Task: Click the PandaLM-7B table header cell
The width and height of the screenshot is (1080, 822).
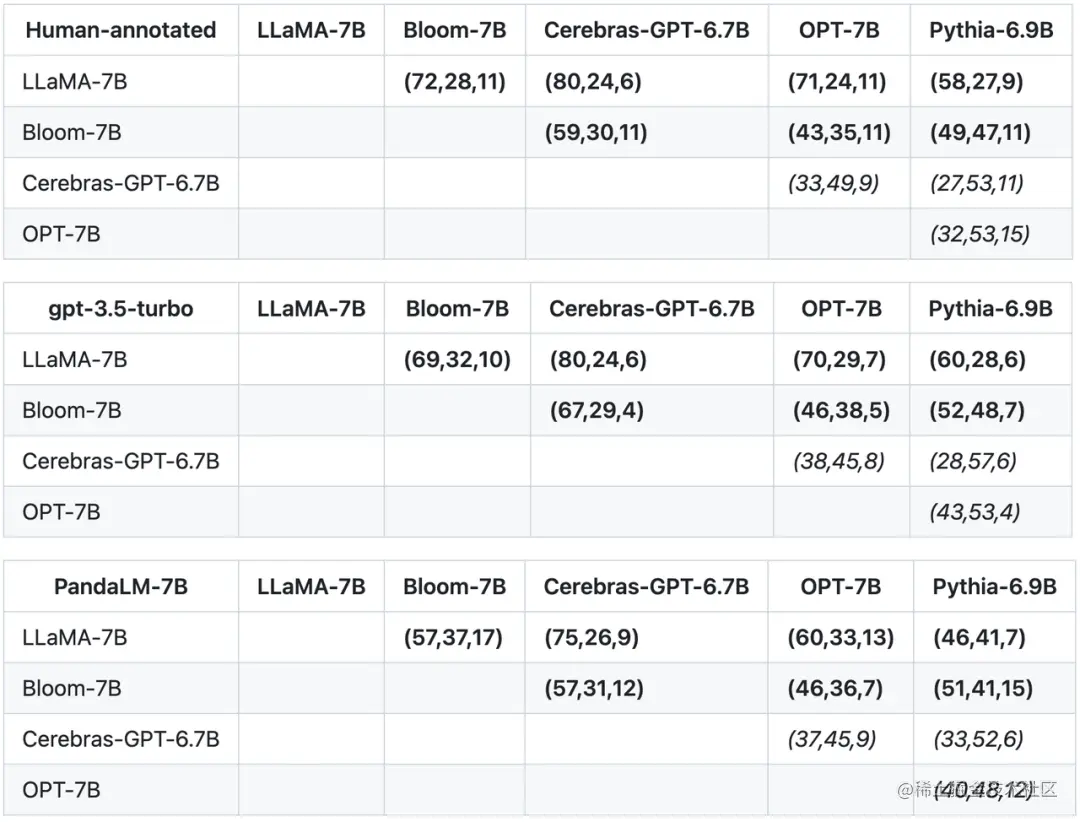Action: coord(121,586)
